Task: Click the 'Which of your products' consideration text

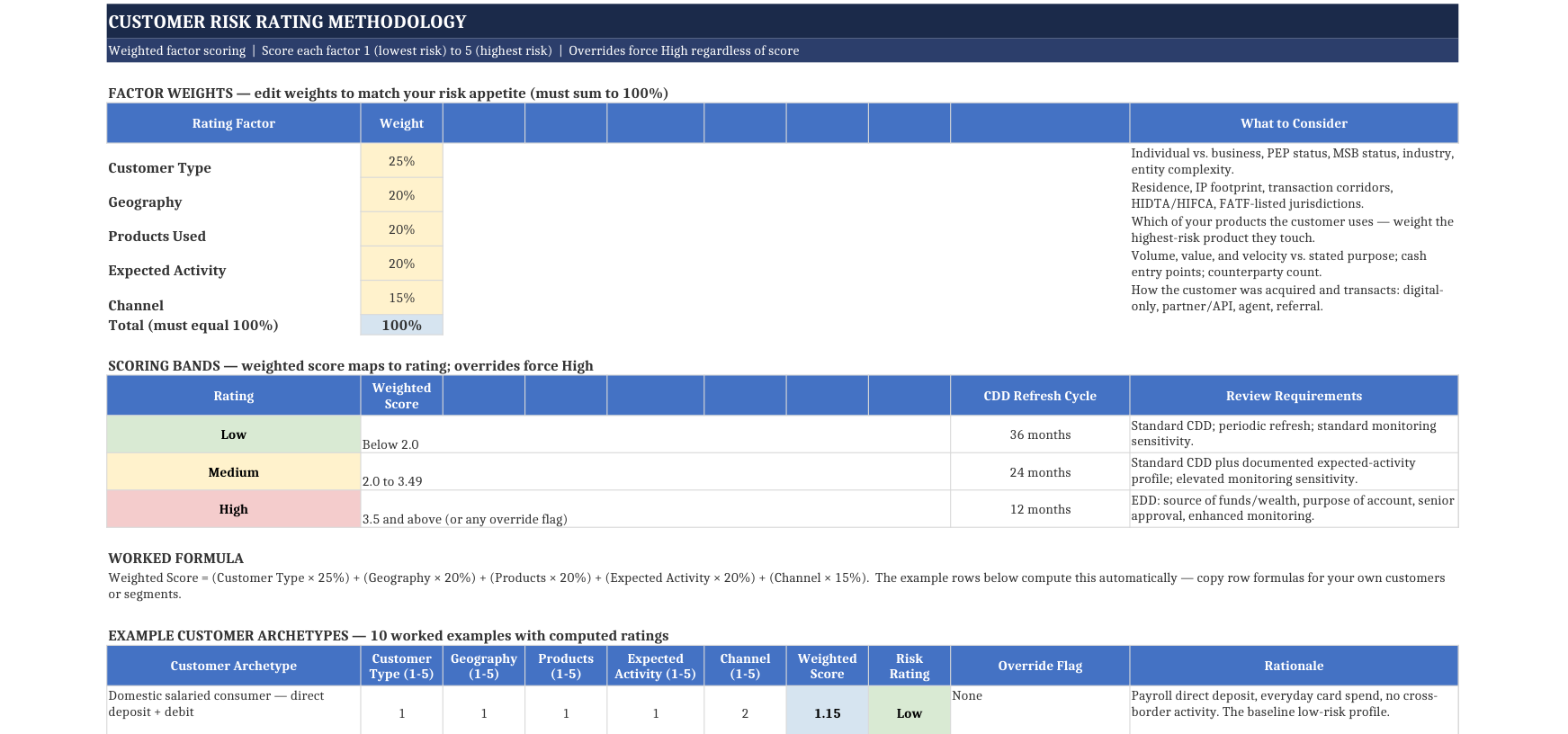Action: point(1292,229)
